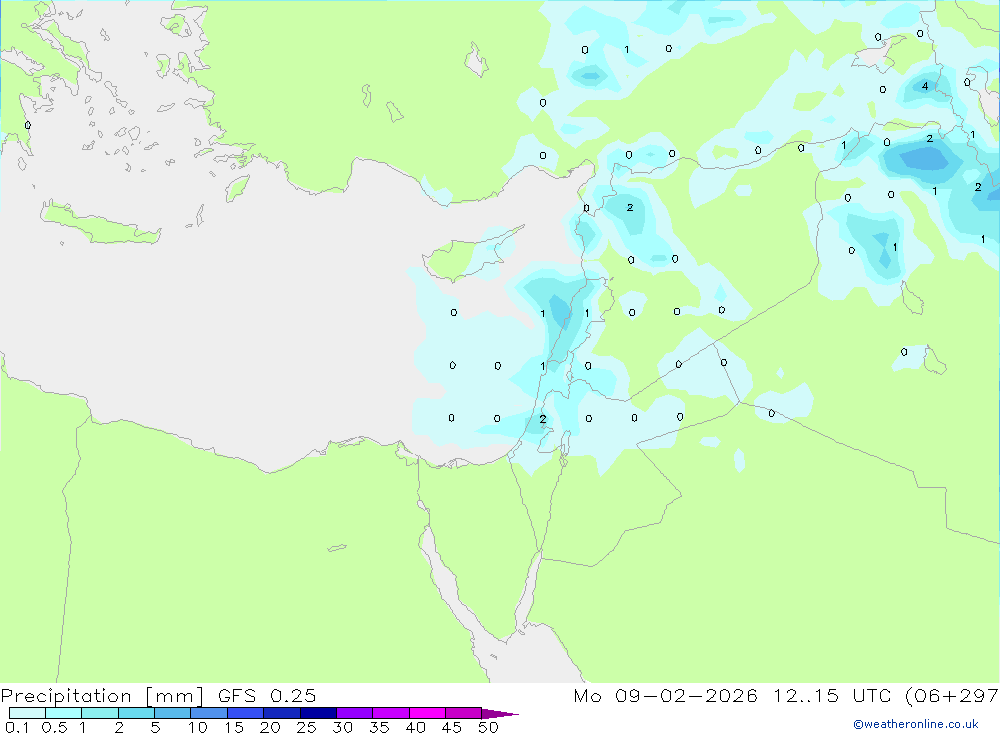The width and height of the screenshot is (1000, 733).
Task: Click the '09-02-2026' forecast date text
Action: coord(686,696)
